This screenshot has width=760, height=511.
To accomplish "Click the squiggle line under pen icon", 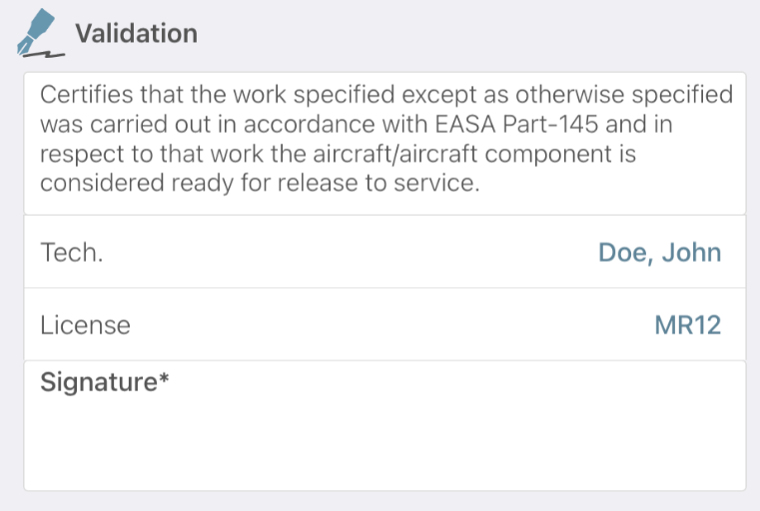I will [43, 54].
